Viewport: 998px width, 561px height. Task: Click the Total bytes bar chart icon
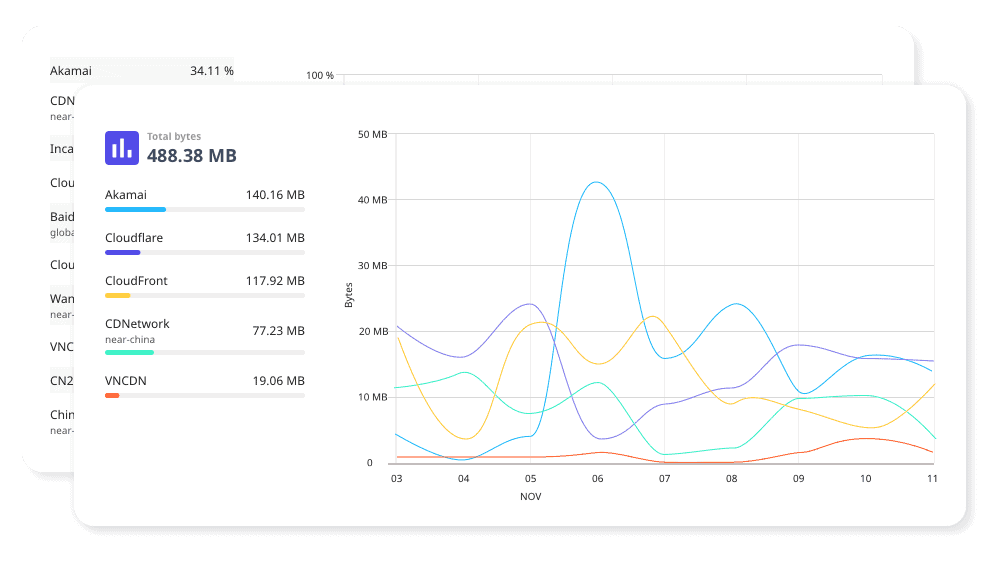coord(122,148)
